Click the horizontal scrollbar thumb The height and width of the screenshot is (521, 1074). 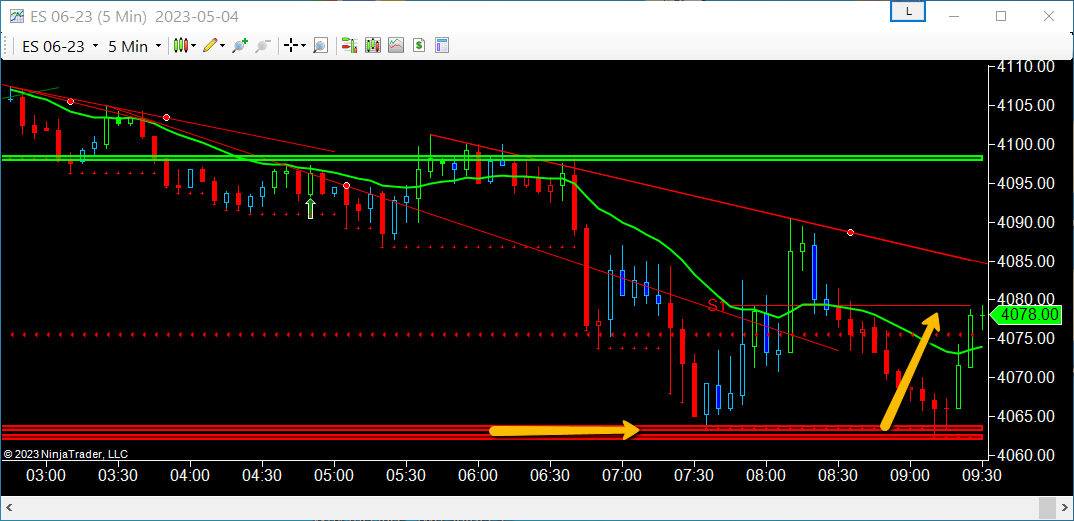[x=1047, y=509]
